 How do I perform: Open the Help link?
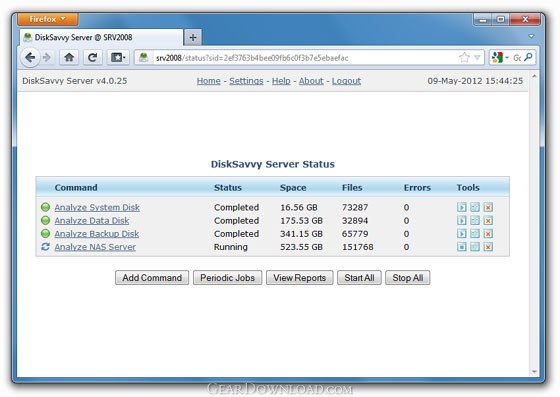281,81
